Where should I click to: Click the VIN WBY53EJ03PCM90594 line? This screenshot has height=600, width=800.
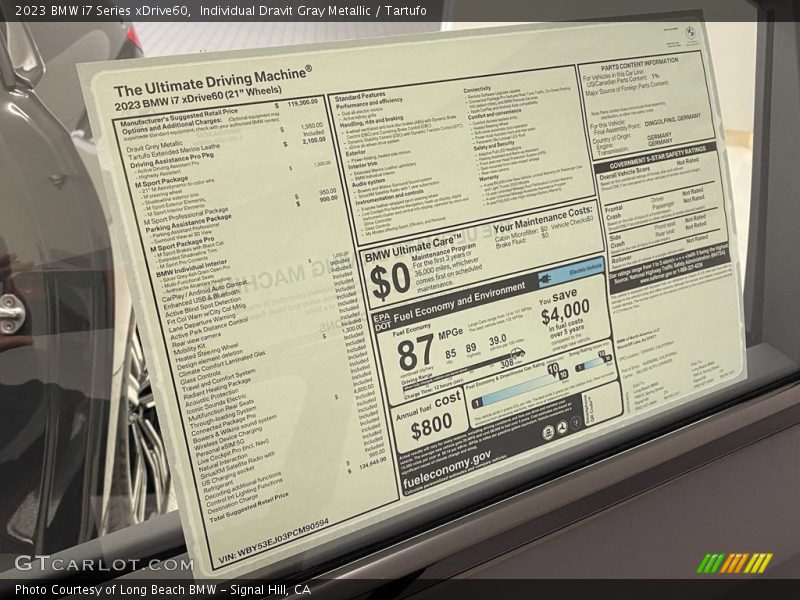(273, 540)
